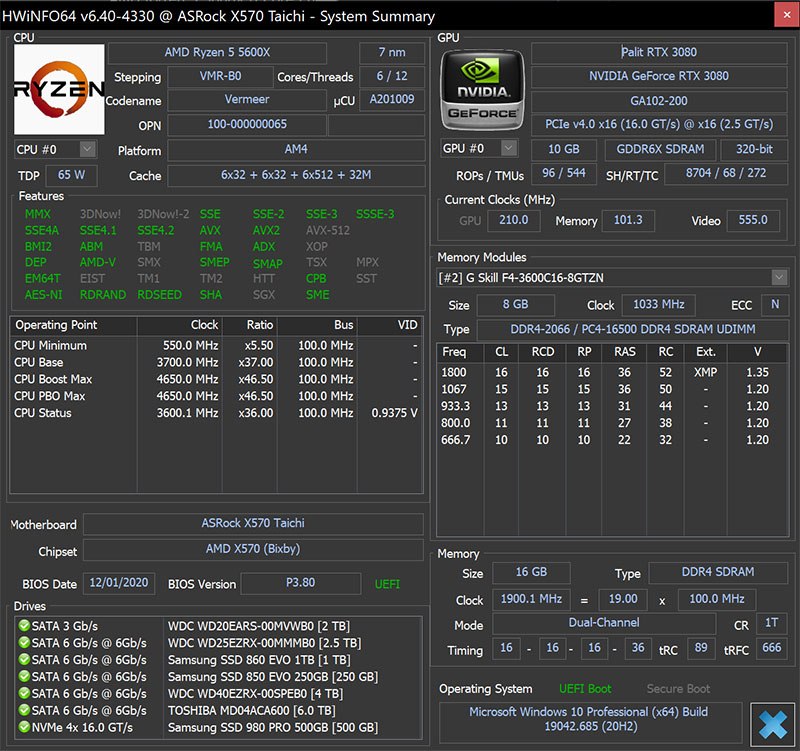Click the Ryzen CPU logo image
The width and height of the screenshot is (800, 751).
coord(59,89)
